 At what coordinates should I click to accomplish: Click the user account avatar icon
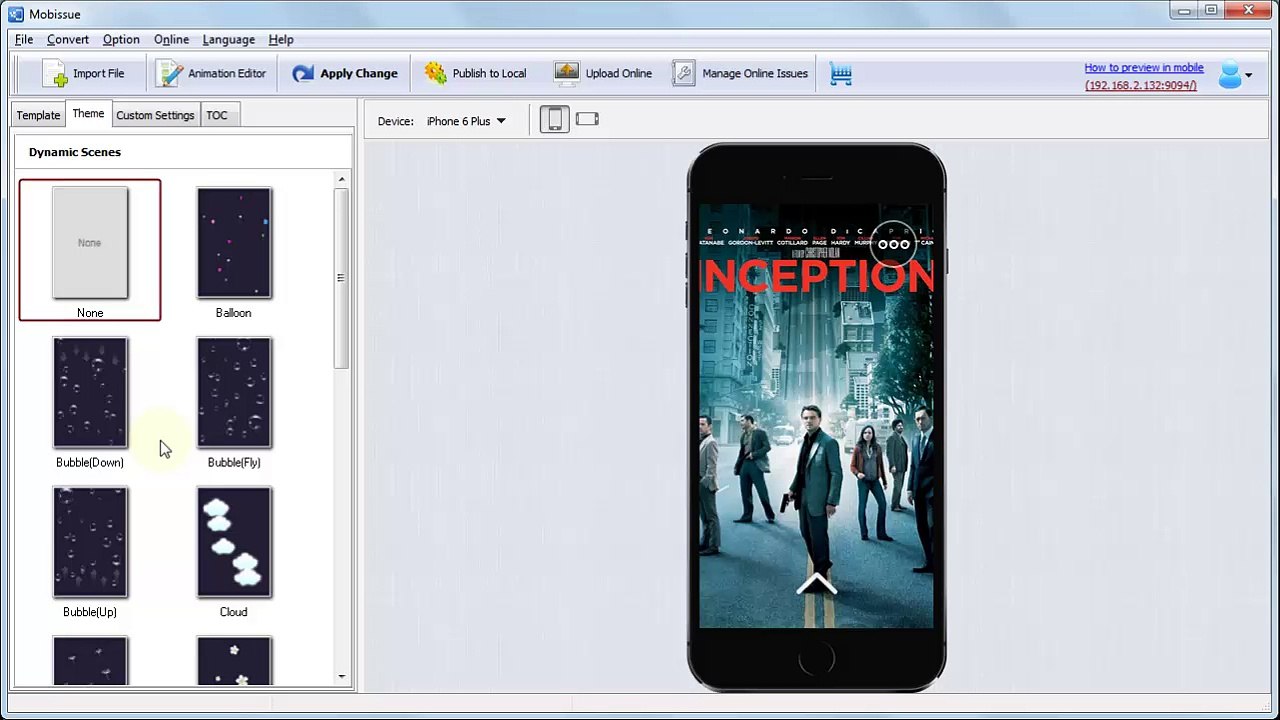pyautogui.click(x=1230, y=74)
